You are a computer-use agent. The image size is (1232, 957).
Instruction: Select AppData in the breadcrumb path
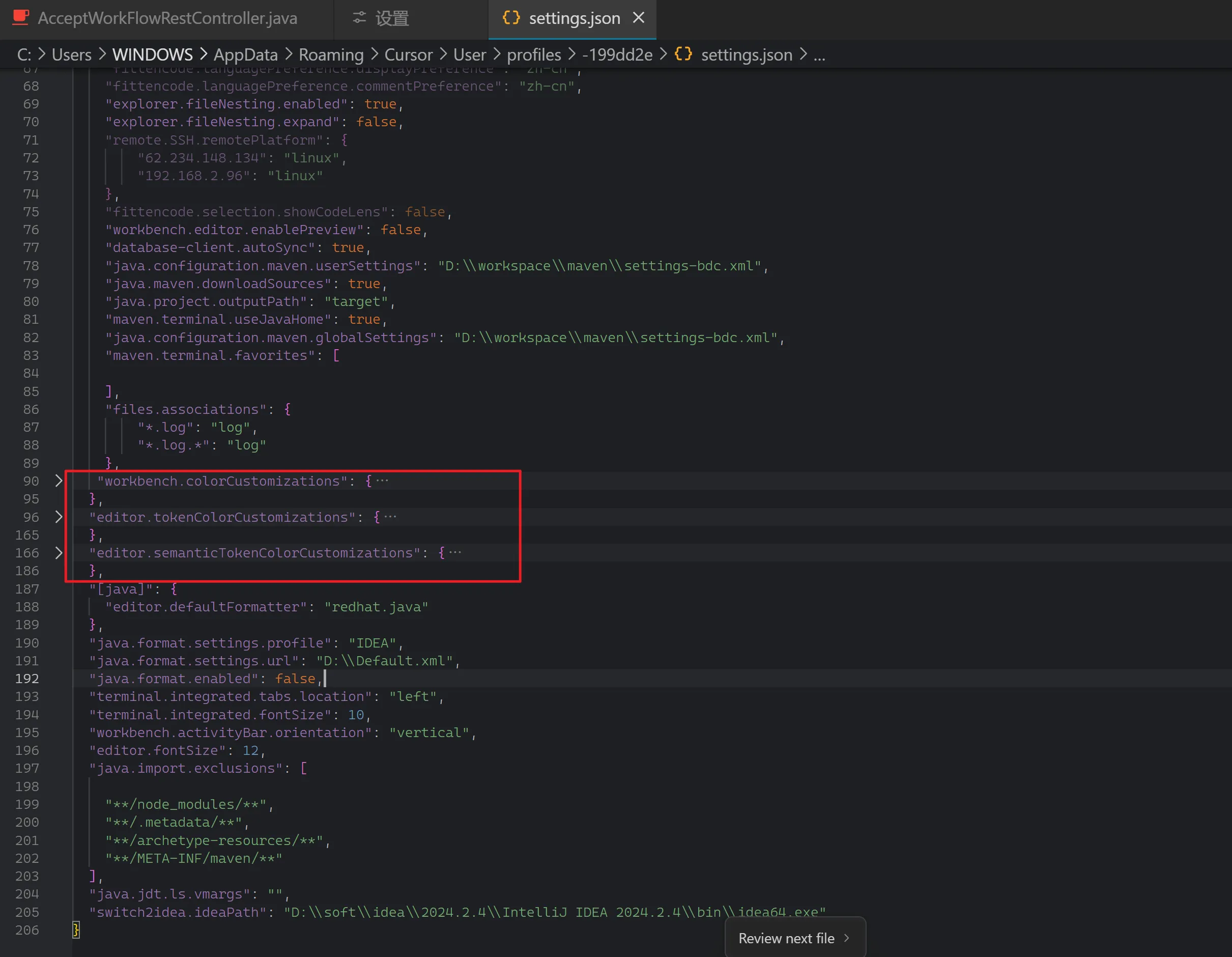pos(245,55)
